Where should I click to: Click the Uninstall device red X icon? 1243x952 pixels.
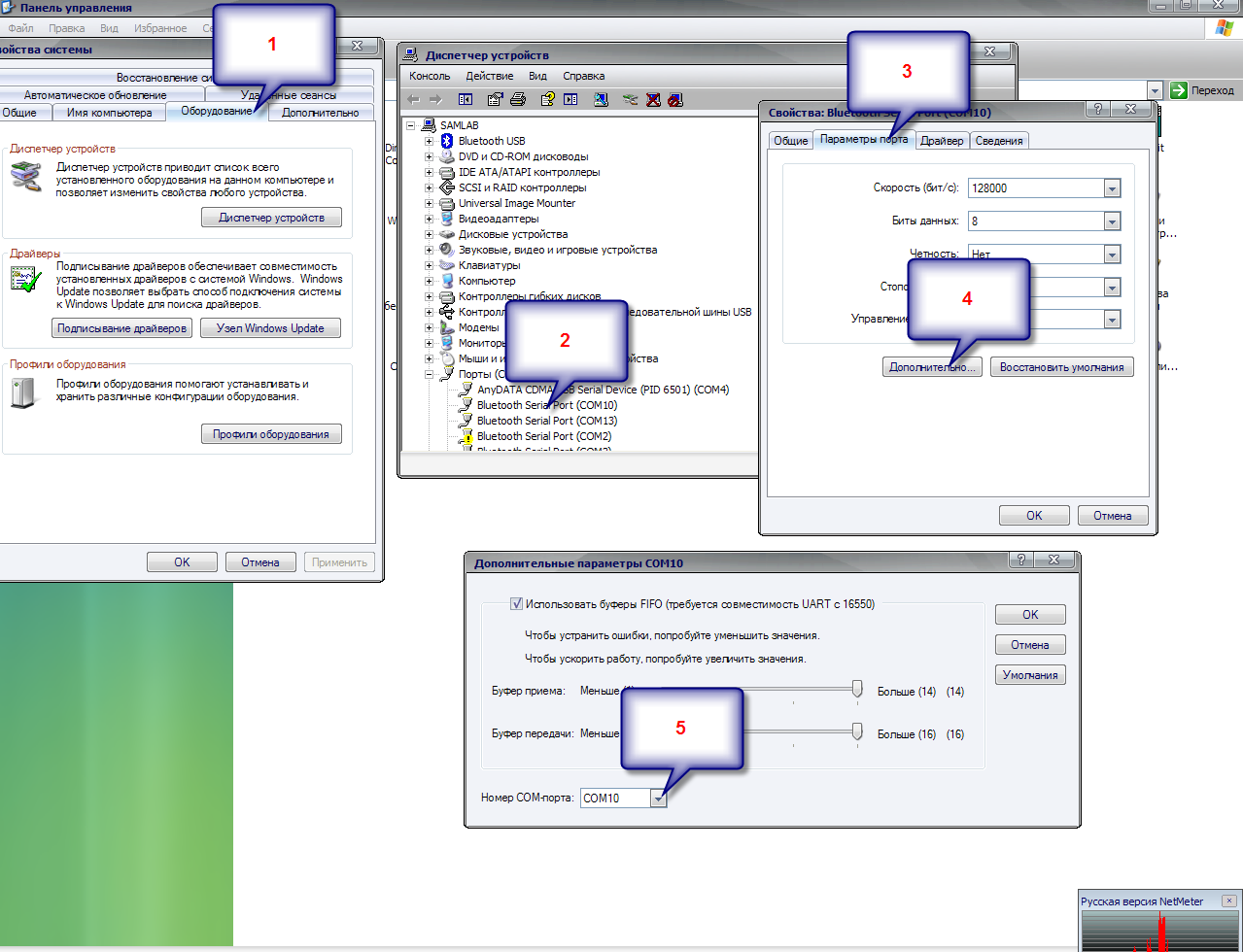coord(653,99)
